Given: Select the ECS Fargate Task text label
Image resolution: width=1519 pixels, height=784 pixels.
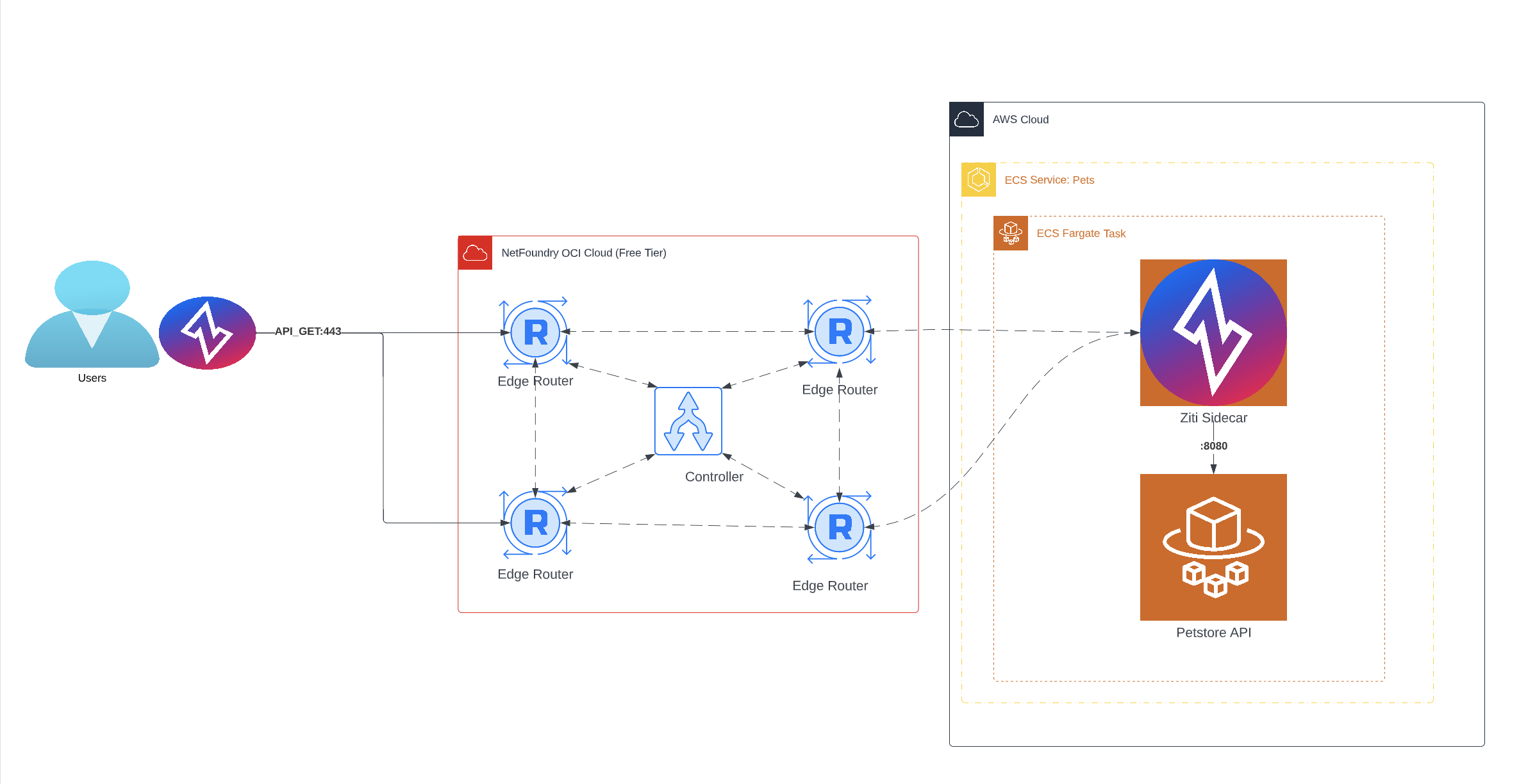Looking at the screenshot, I should coord(1081,233).
